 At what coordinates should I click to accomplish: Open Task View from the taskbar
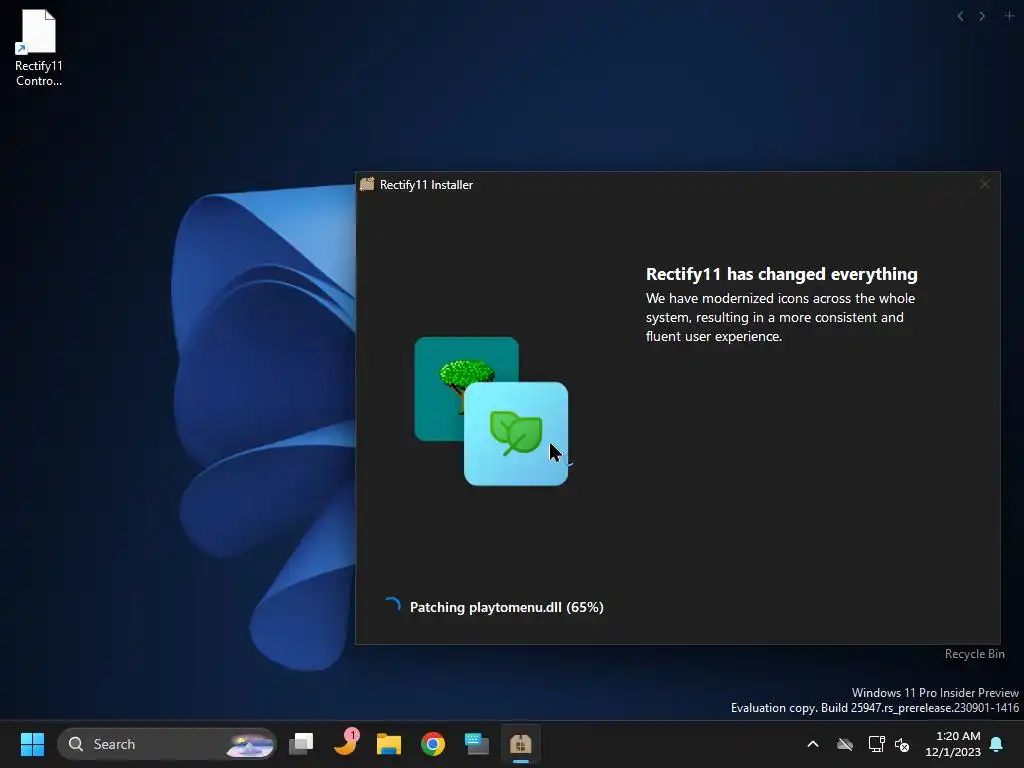point(301,744)
